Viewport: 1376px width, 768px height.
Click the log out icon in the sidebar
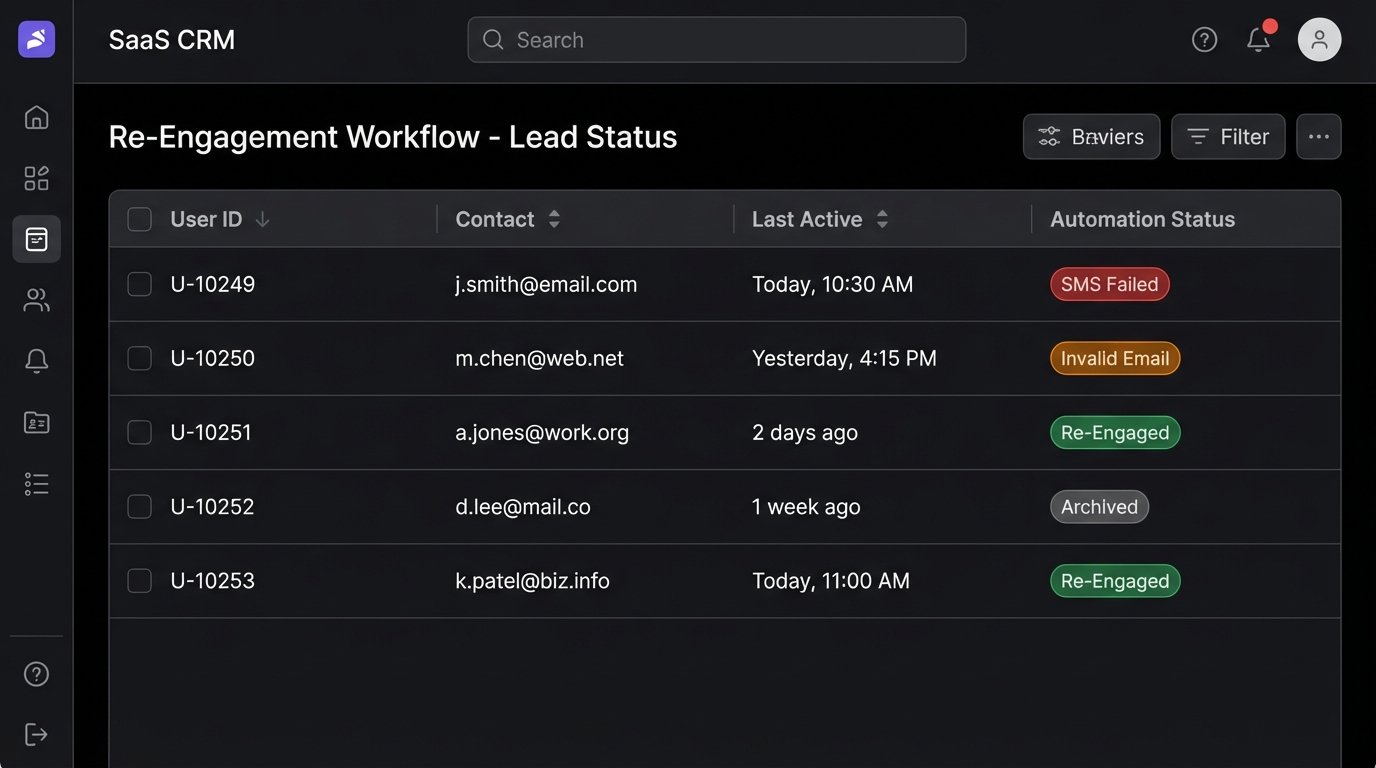click(x=36, y=734)
